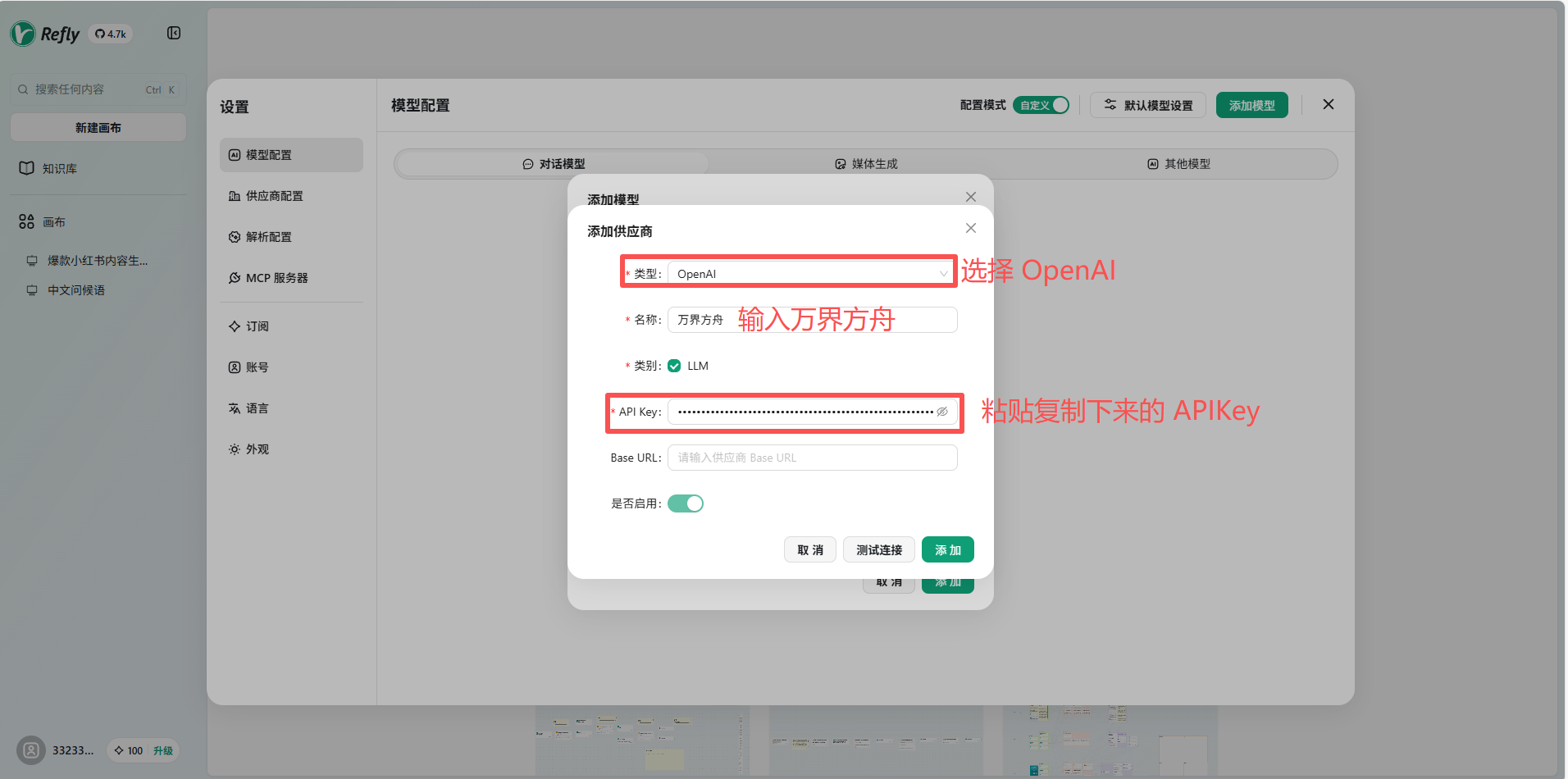Open GitHub 4.7k stars badge
The height and width of the screenshot is (779, 1568).
pos(111,34)
